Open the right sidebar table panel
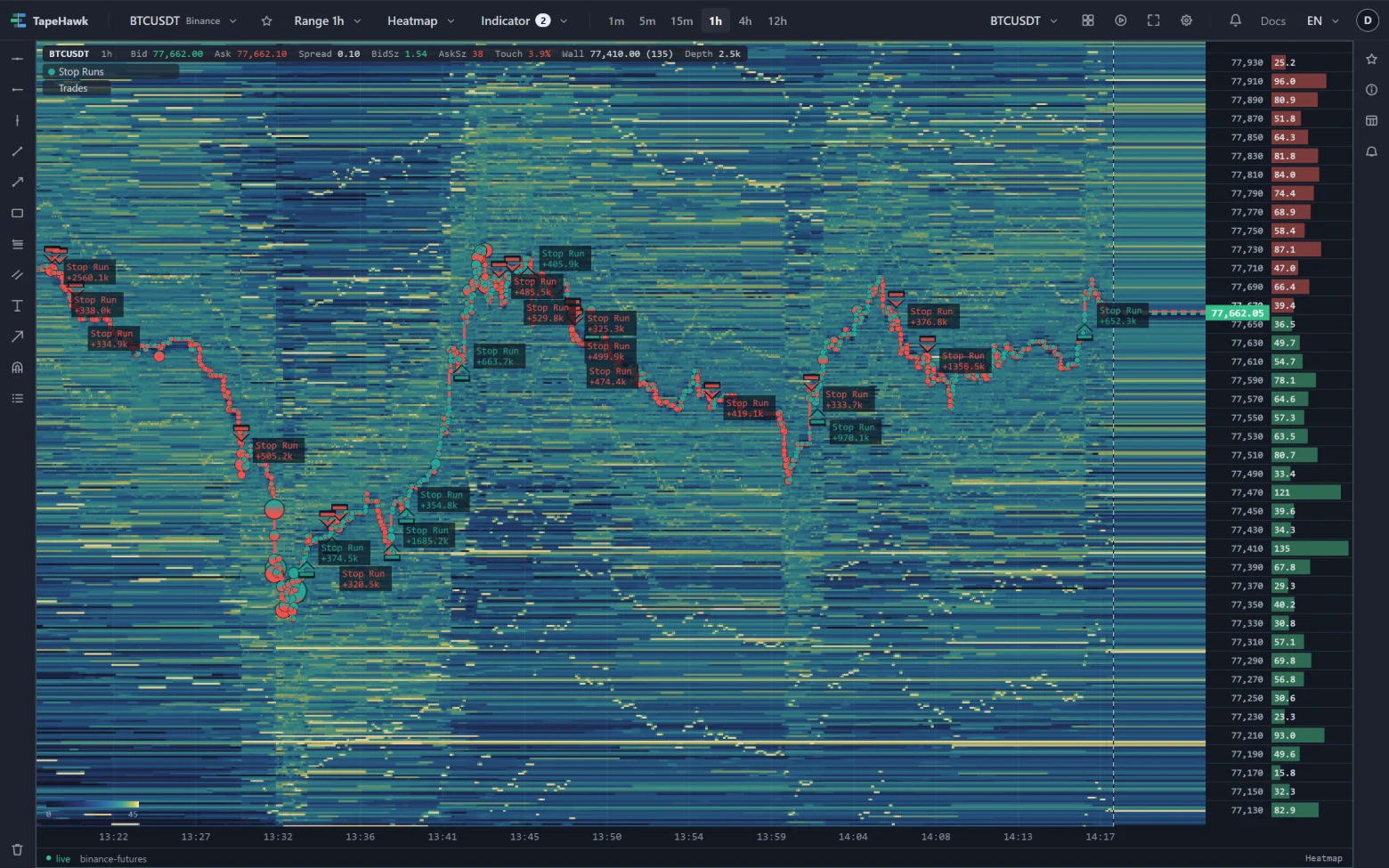The image size is (1389, 868). [x=1371, y=120]
